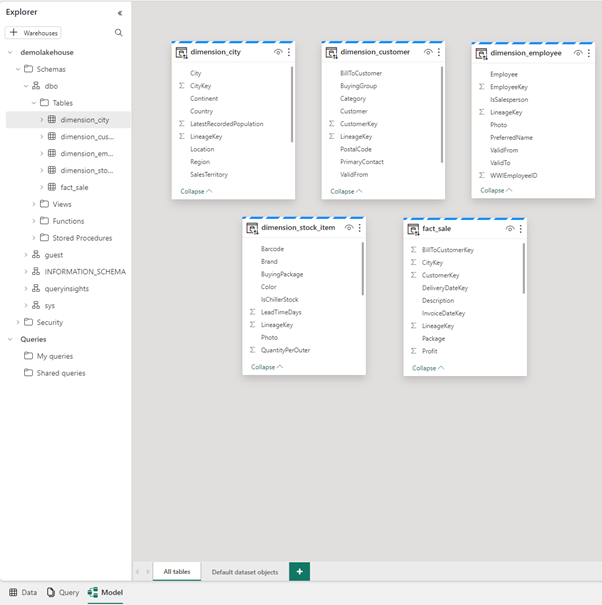
Task: Click the Shared queries folder icon
Action: tap(29, 373)
